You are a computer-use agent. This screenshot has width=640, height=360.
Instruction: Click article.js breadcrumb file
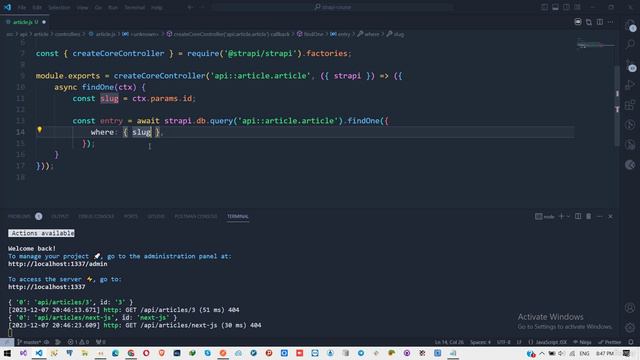tap(102, 34)
